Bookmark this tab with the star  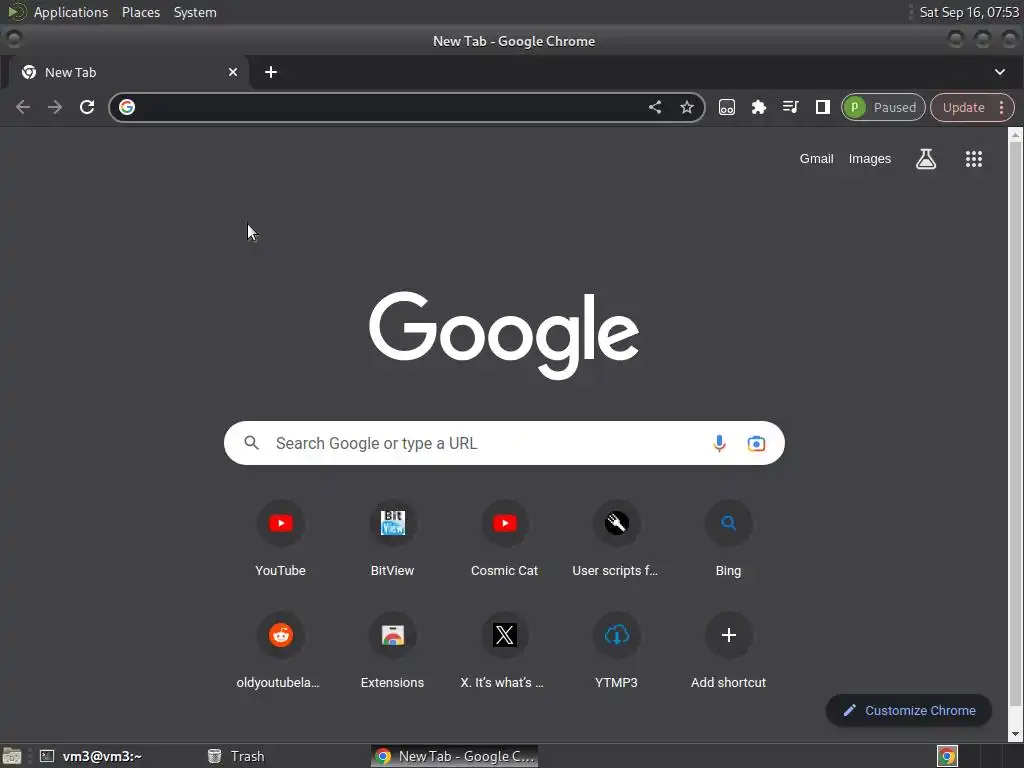pos(686,107)
